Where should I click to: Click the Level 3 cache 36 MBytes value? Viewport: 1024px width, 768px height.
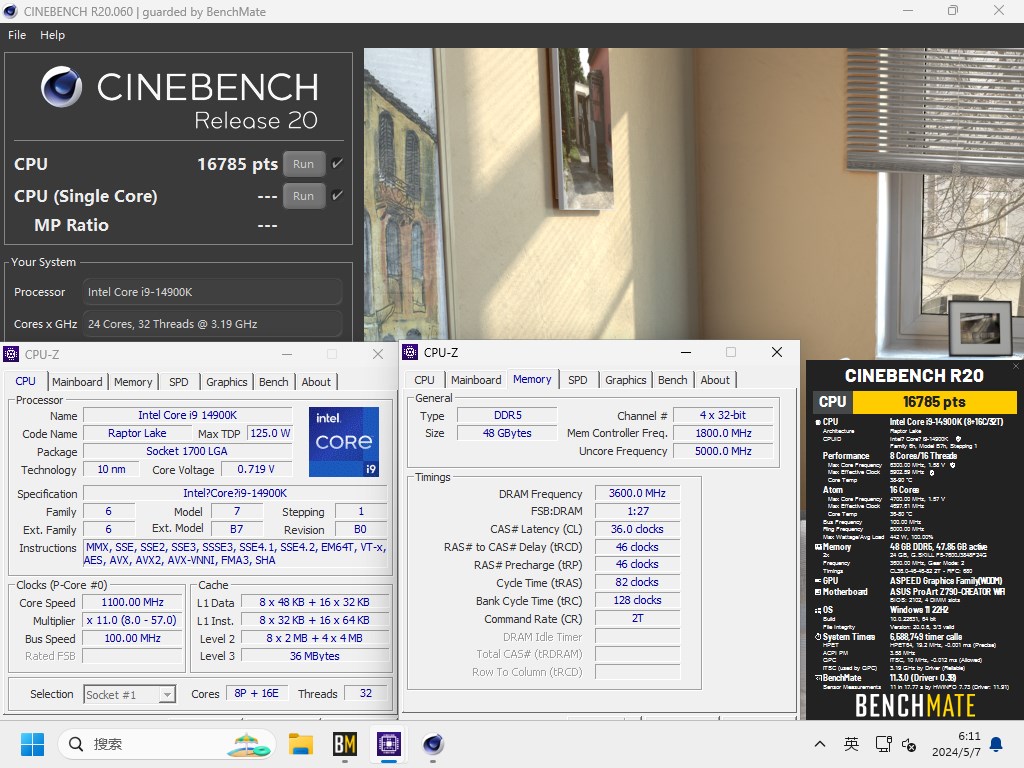pyautogui.click(x=315, y=656)
